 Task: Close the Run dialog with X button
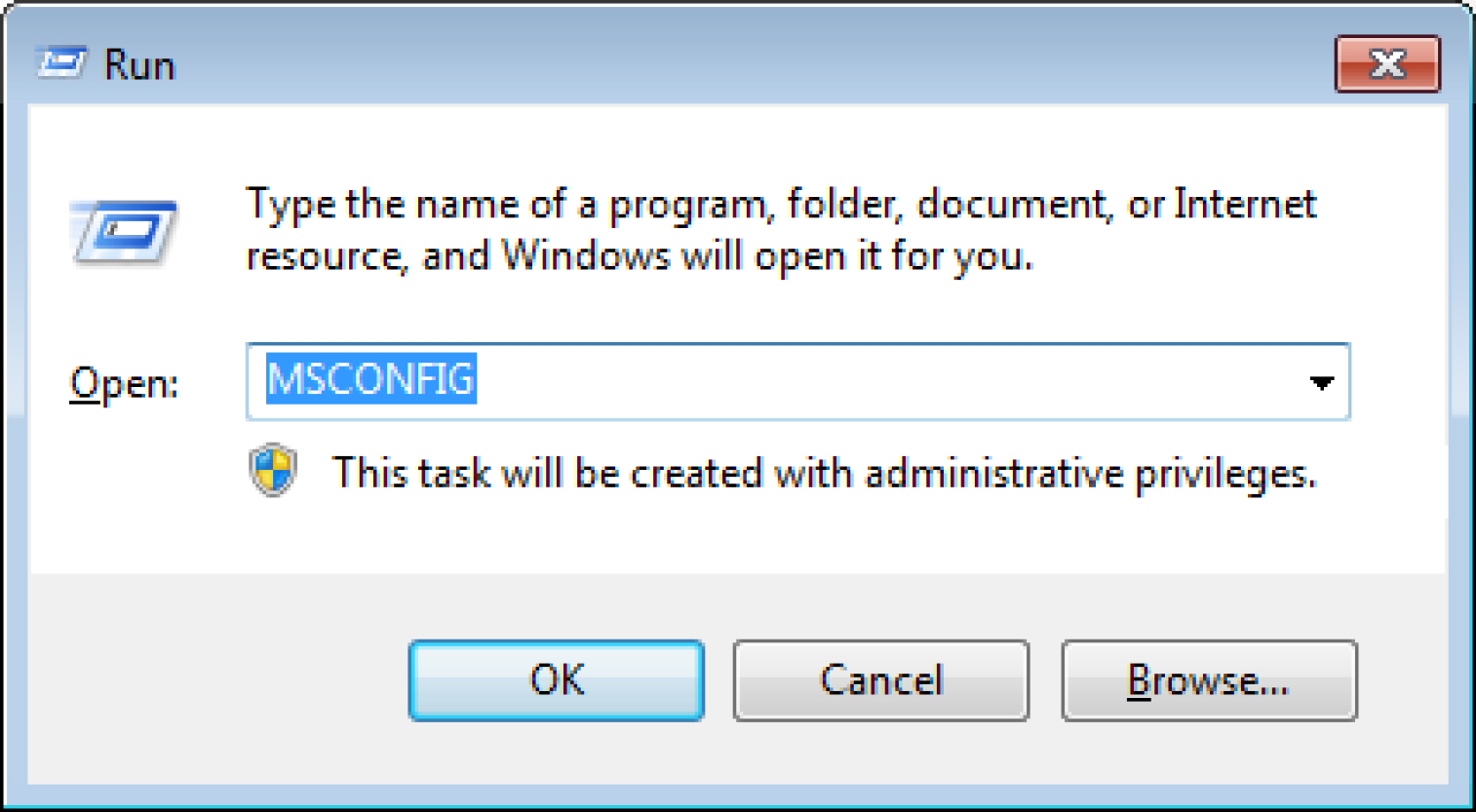[x=1387, y=64]
